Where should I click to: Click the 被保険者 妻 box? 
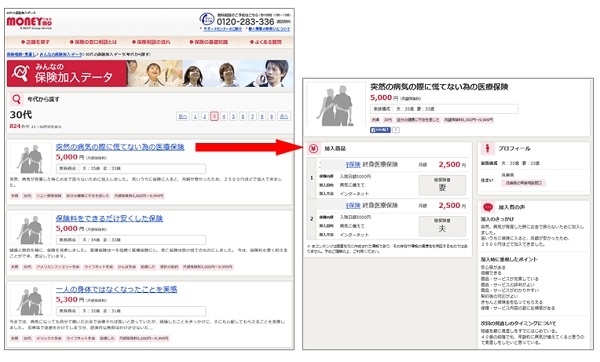[x=442, y=185]
